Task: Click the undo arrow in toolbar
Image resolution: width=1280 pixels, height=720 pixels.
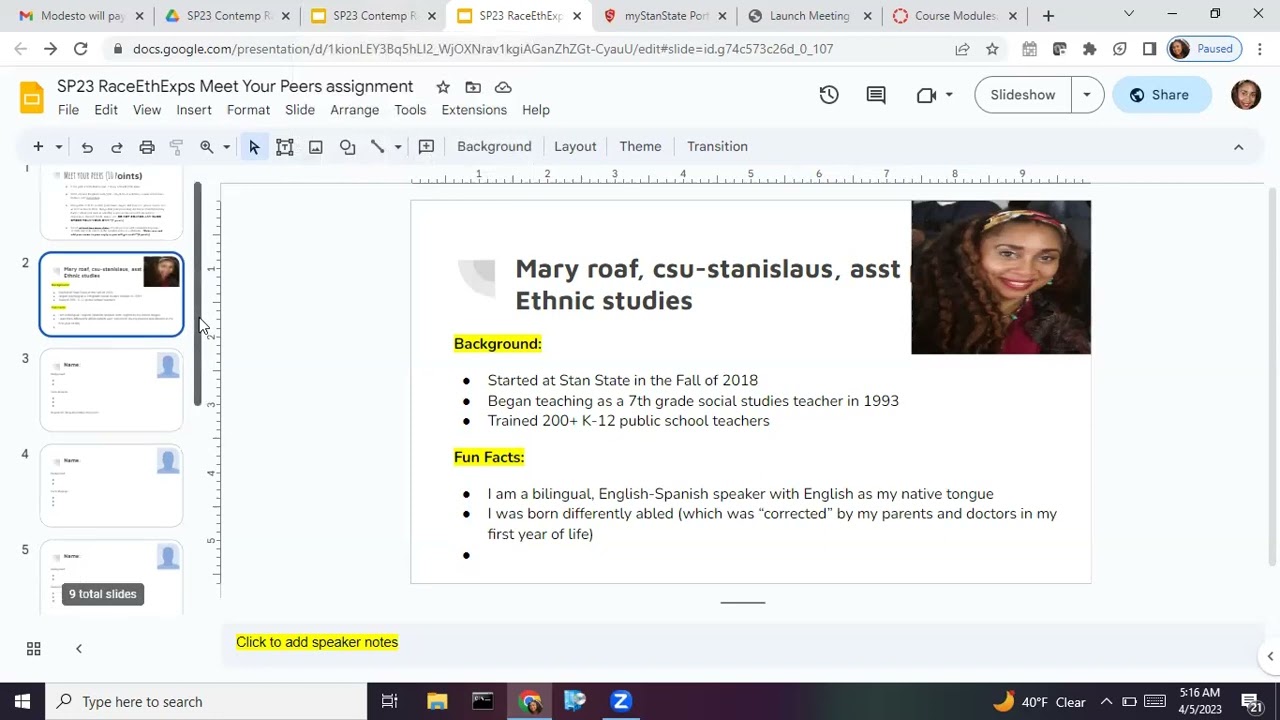Action: [87, 147]
